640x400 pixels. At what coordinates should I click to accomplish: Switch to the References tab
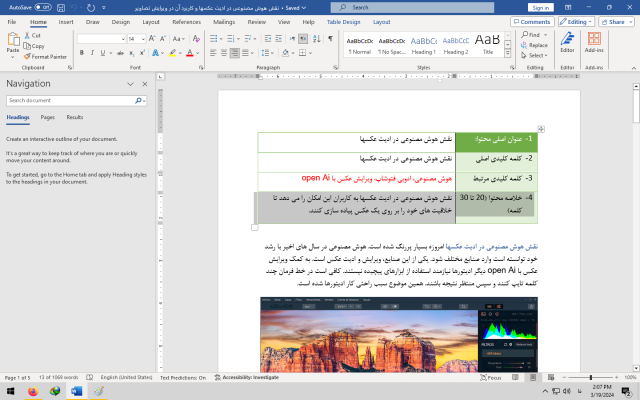pos(187,22)
